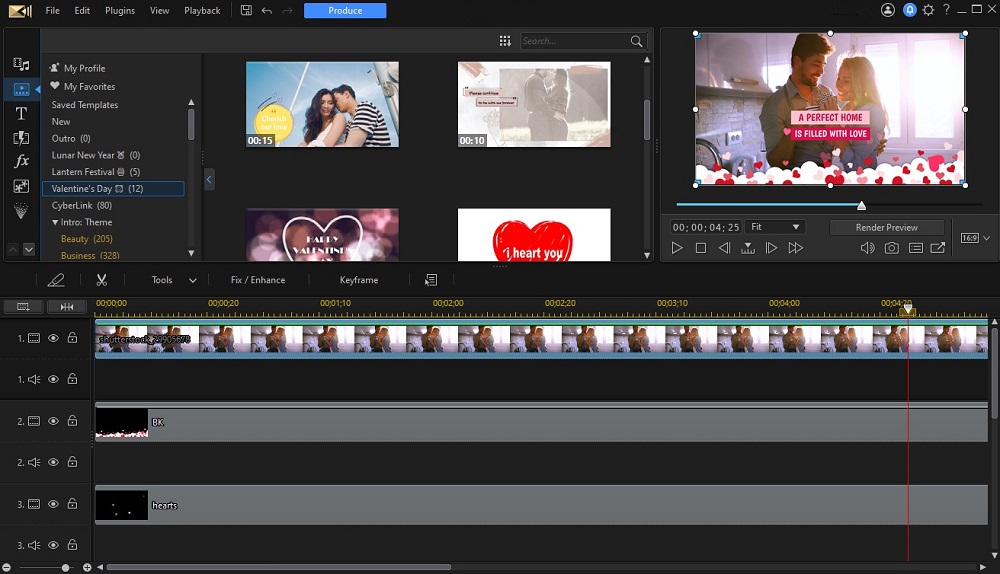Open the Transition Room icon
The image size is (1000, 574).
coord(21,138)
